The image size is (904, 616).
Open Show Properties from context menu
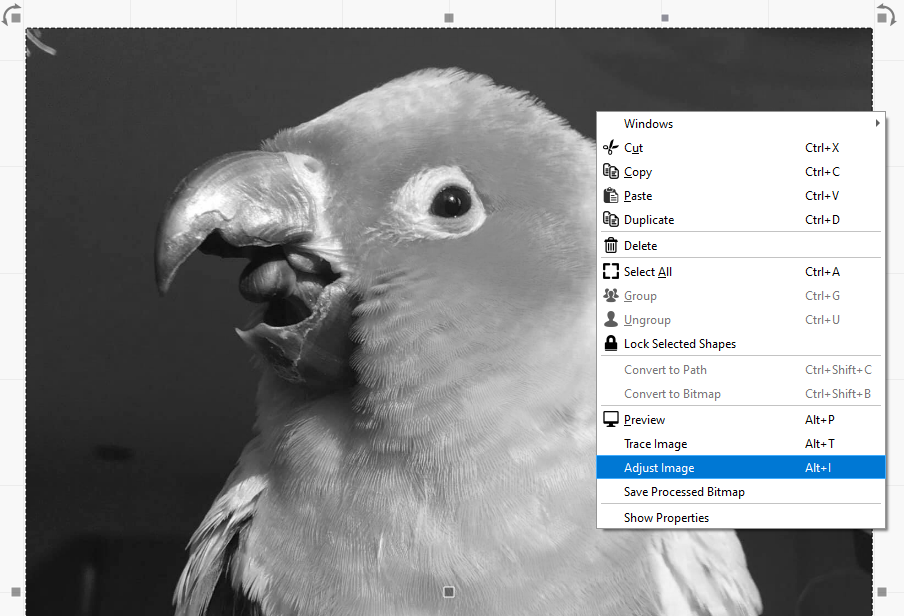[666, 518]
